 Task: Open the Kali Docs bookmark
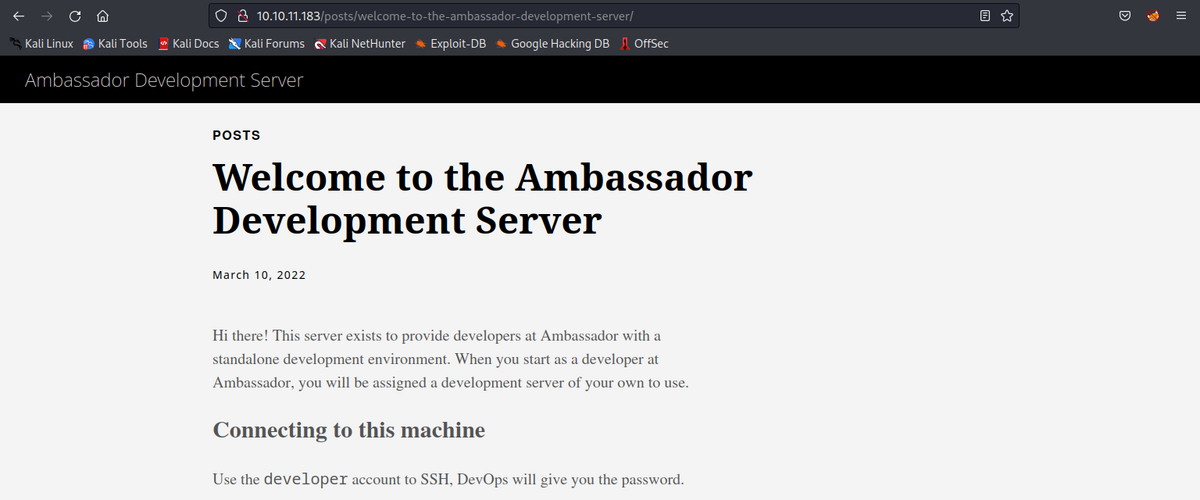pos(188,44)
